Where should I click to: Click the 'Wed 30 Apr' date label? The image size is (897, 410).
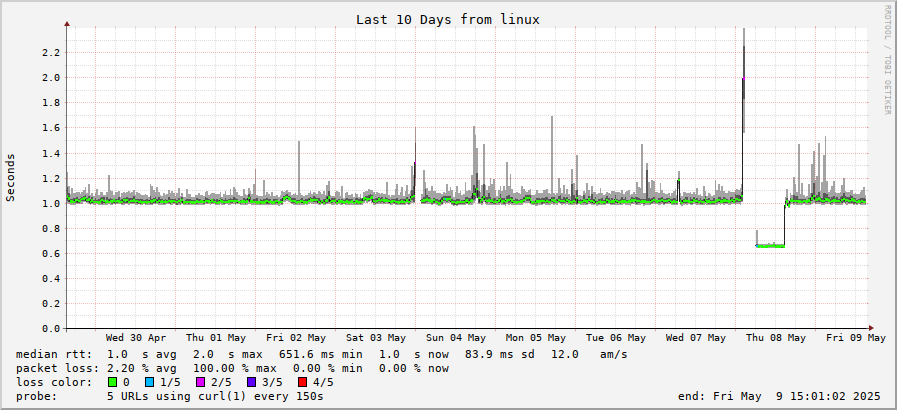pos(136,338)
